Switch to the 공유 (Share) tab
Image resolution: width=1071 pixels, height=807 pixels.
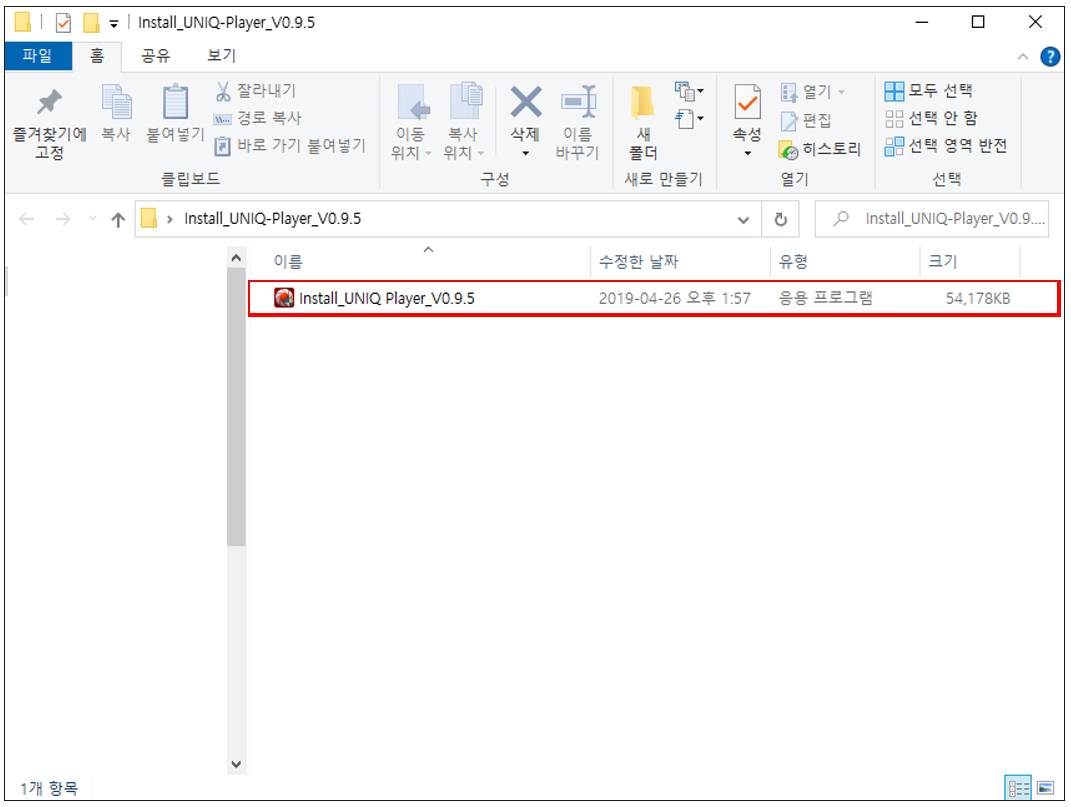(x=155, y=55)
